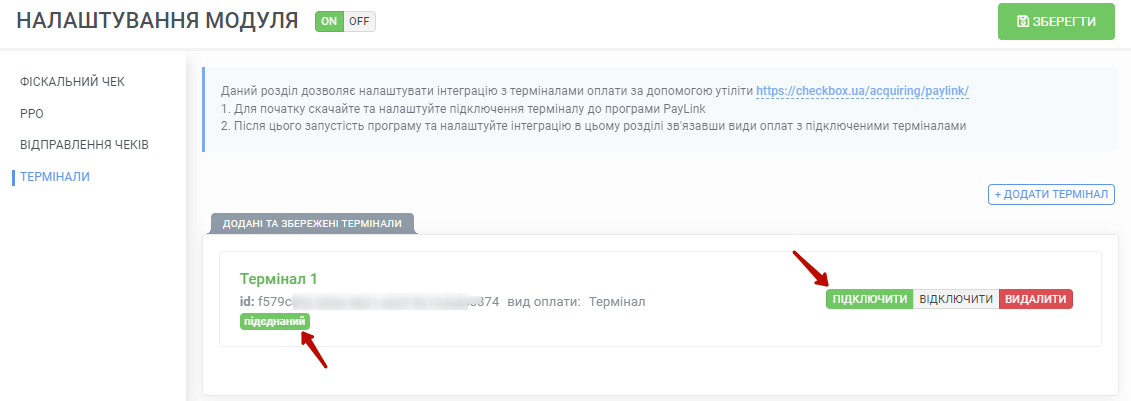Click the blurred terminal id value
The width and height of the screenshot is (1131, 401).
click(378, 301)
